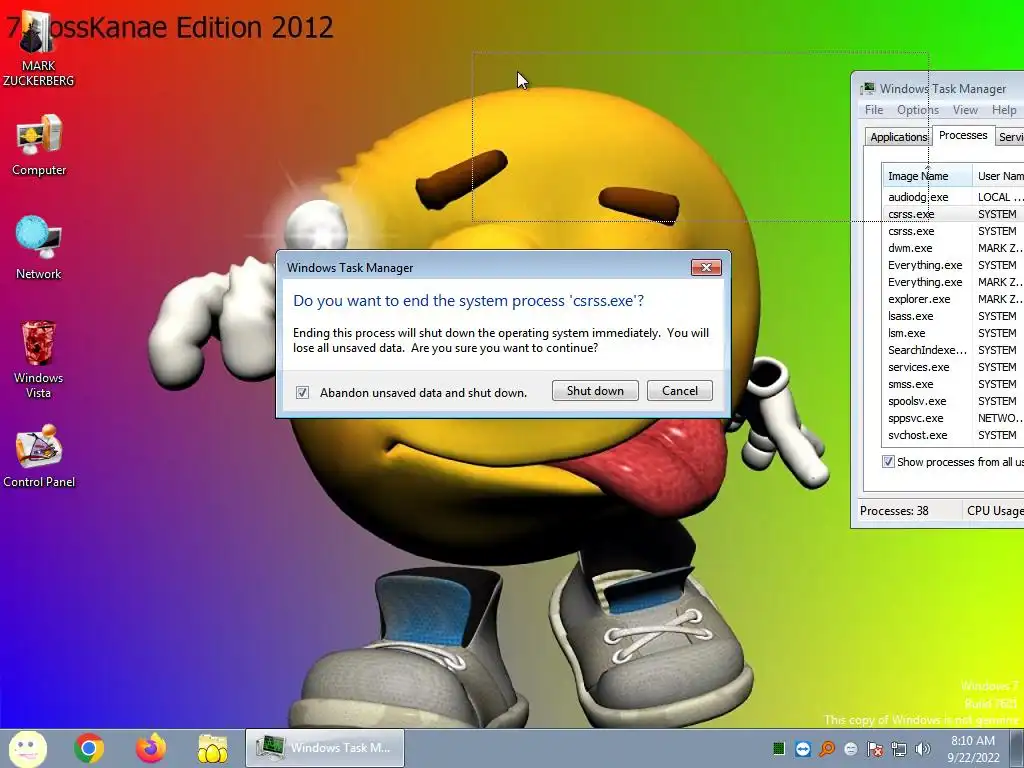The height and width of the screenshot is (768, 1024).
Task: Open the Network desktop icon
Action: (39, 248)
